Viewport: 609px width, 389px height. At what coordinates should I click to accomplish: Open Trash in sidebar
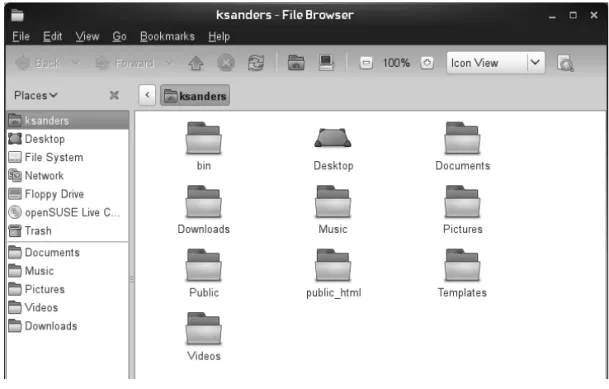coord(68,231)
